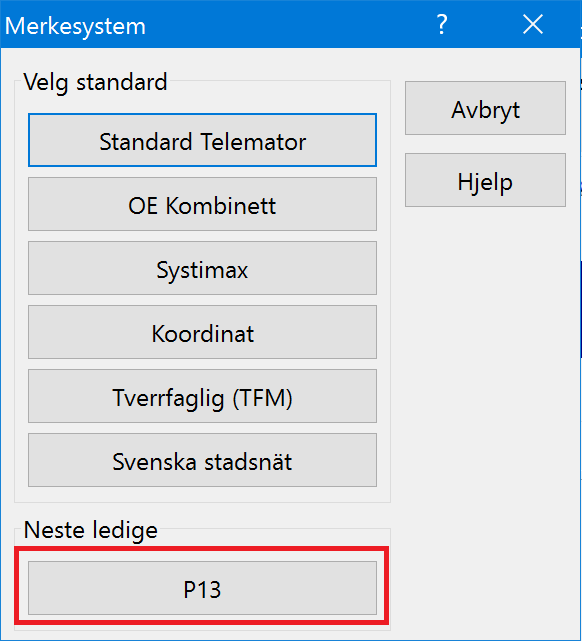Cancel the dialog with Avbryt
Image resolution: width=582 pixels, height=641 pixels.
[x=485, y=108]
